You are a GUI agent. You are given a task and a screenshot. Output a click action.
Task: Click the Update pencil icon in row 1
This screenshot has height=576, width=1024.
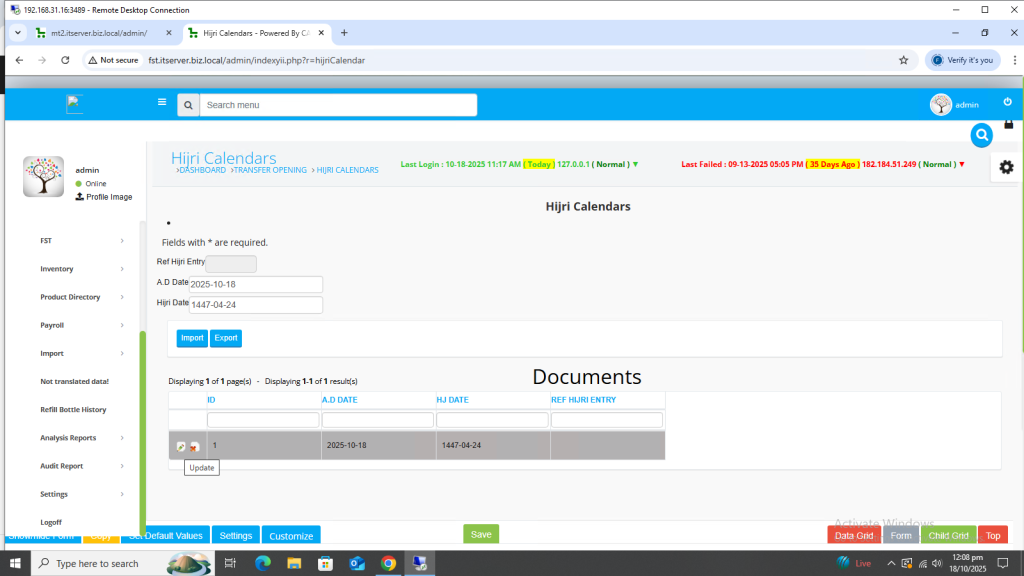pyautogui.click(x=181, y=447)
